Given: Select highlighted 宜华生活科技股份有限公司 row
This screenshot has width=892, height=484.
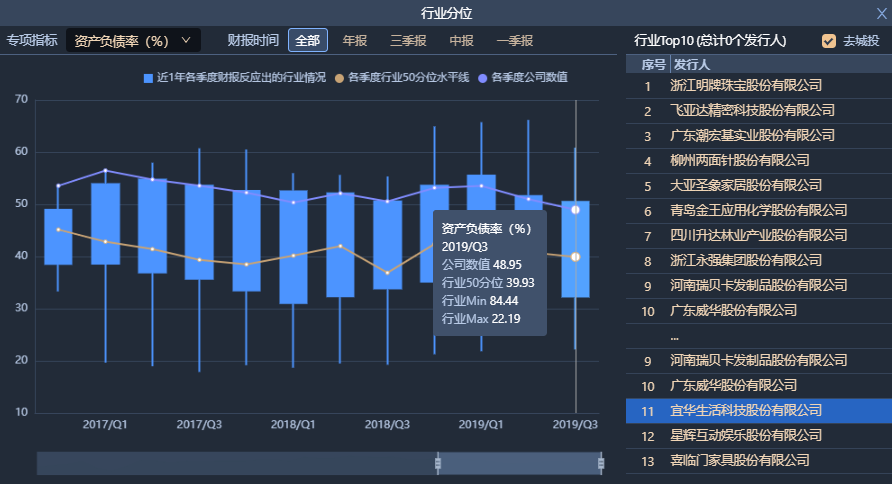Looking at the screenshot, I should (x=746, y=411).
